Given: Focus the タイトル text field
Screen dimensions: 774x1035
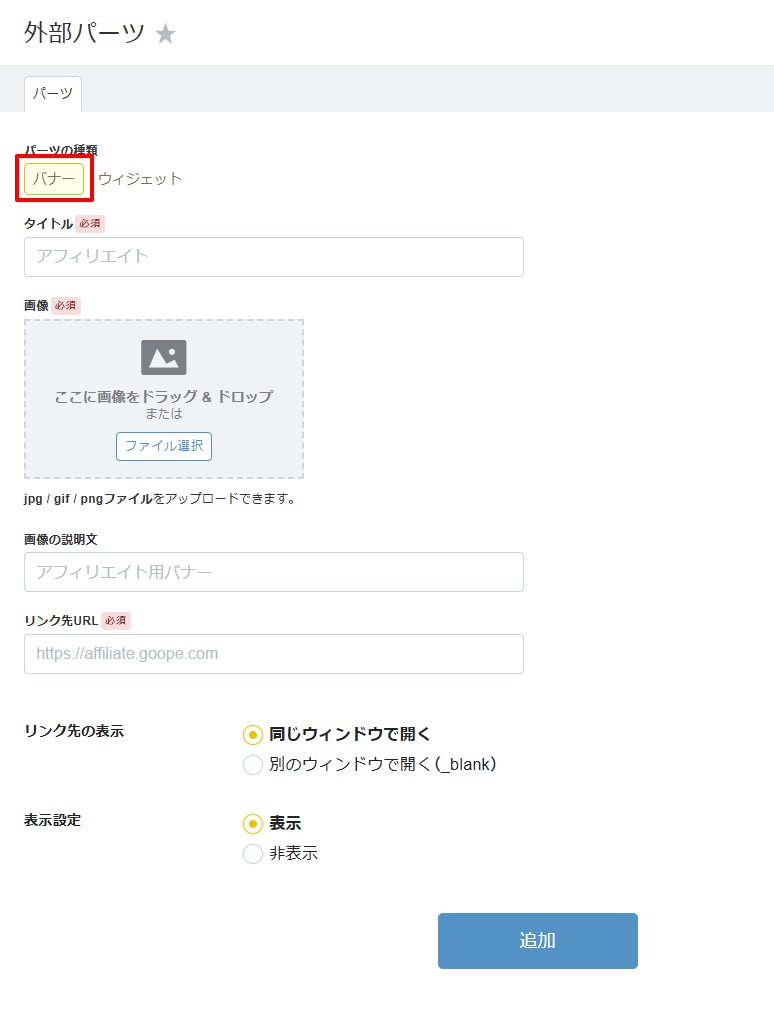Looking at the screenshot, I should 273,257.
